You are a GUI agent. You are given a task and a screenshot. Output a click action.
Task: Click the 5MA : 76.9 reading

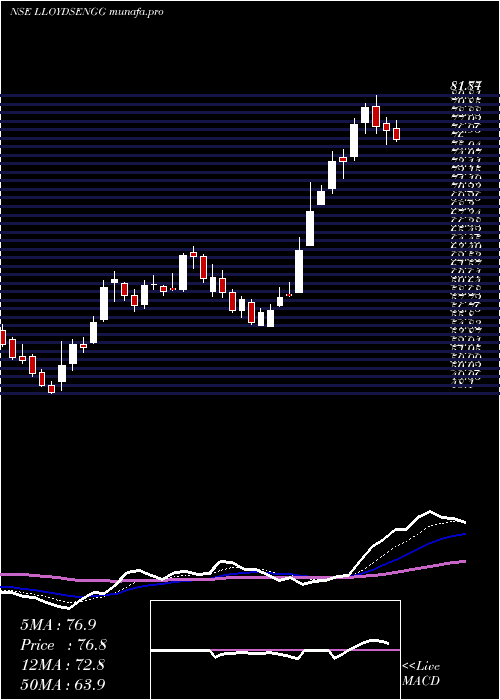tap(58, 625)
